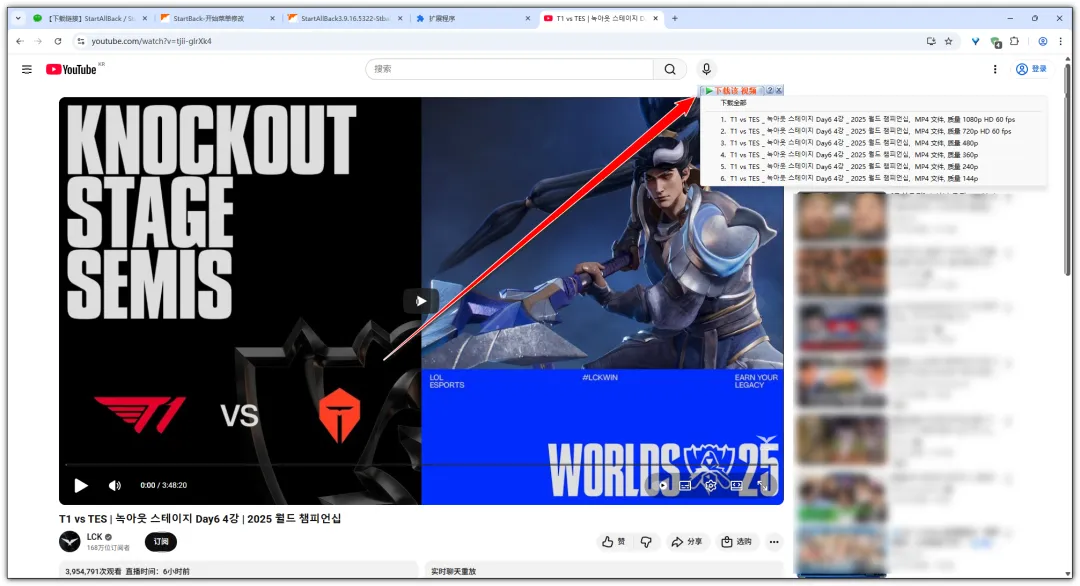Click install/cast screen icon in address bar
This screenshot has height=586, width=1080.
931,41
